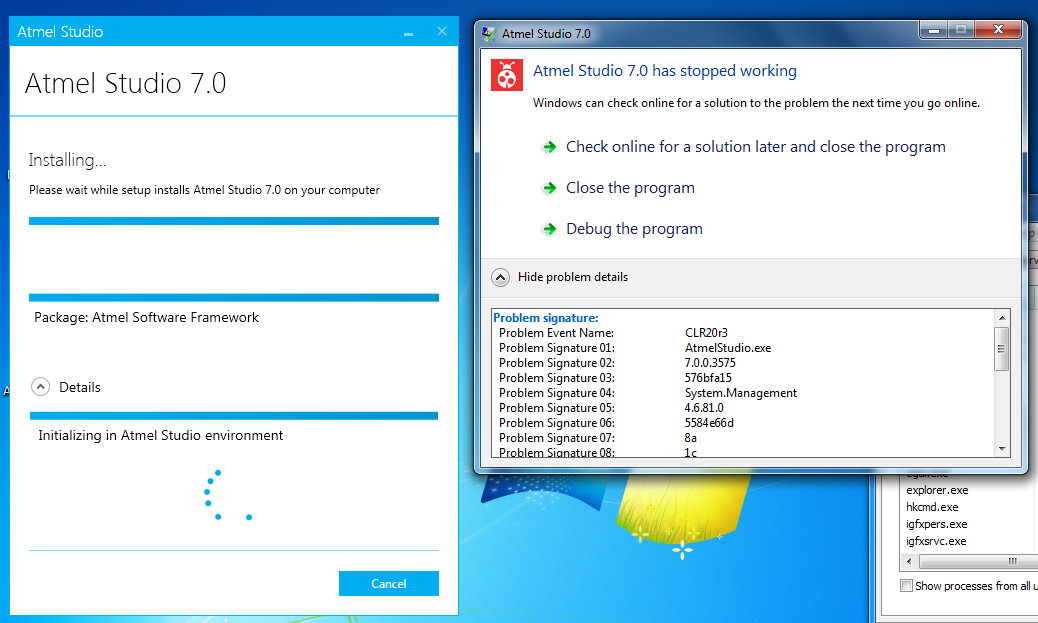Click green arrow beside Check online option

[549, 147]
